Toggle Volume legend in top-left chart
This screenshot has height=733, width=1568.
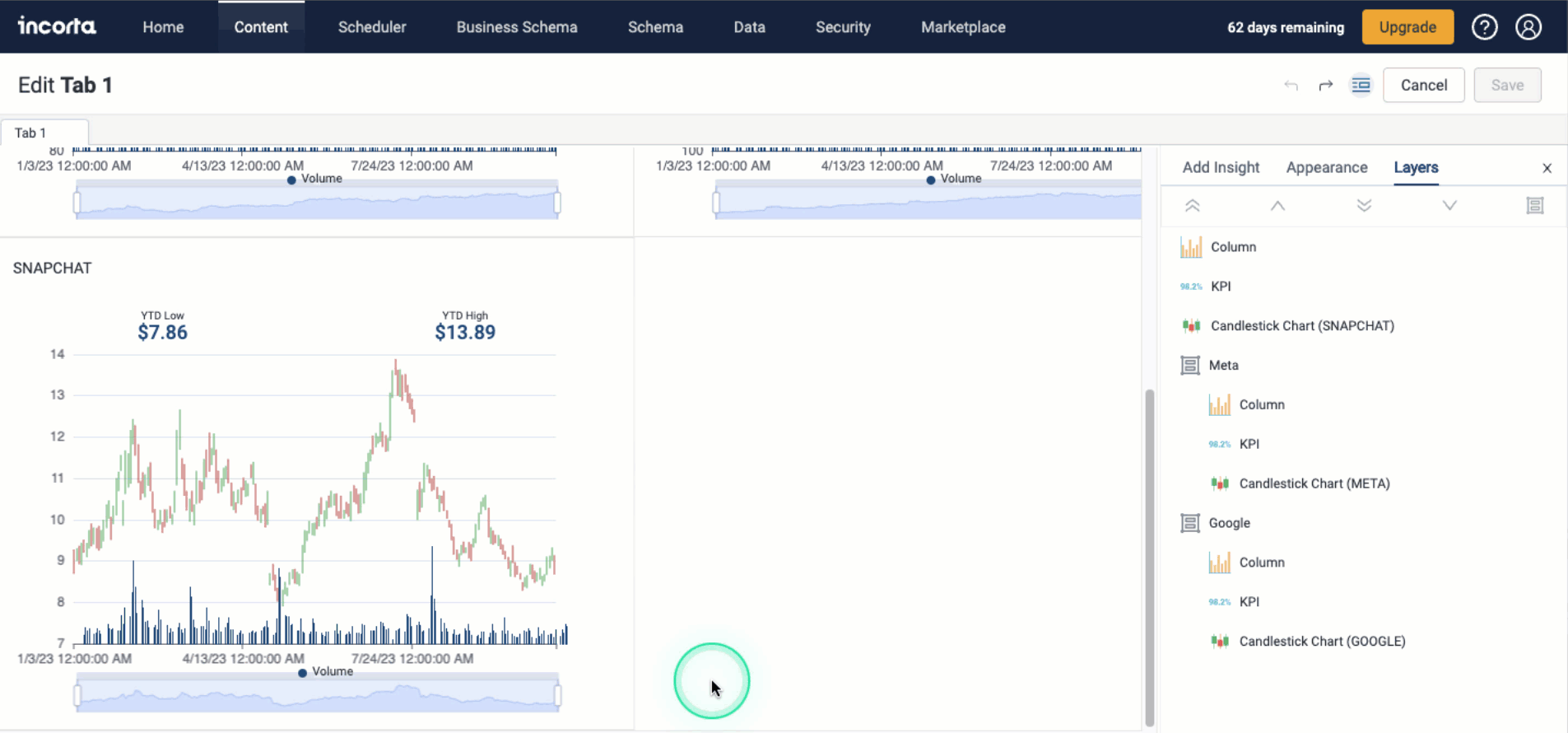tap(314, 179)
